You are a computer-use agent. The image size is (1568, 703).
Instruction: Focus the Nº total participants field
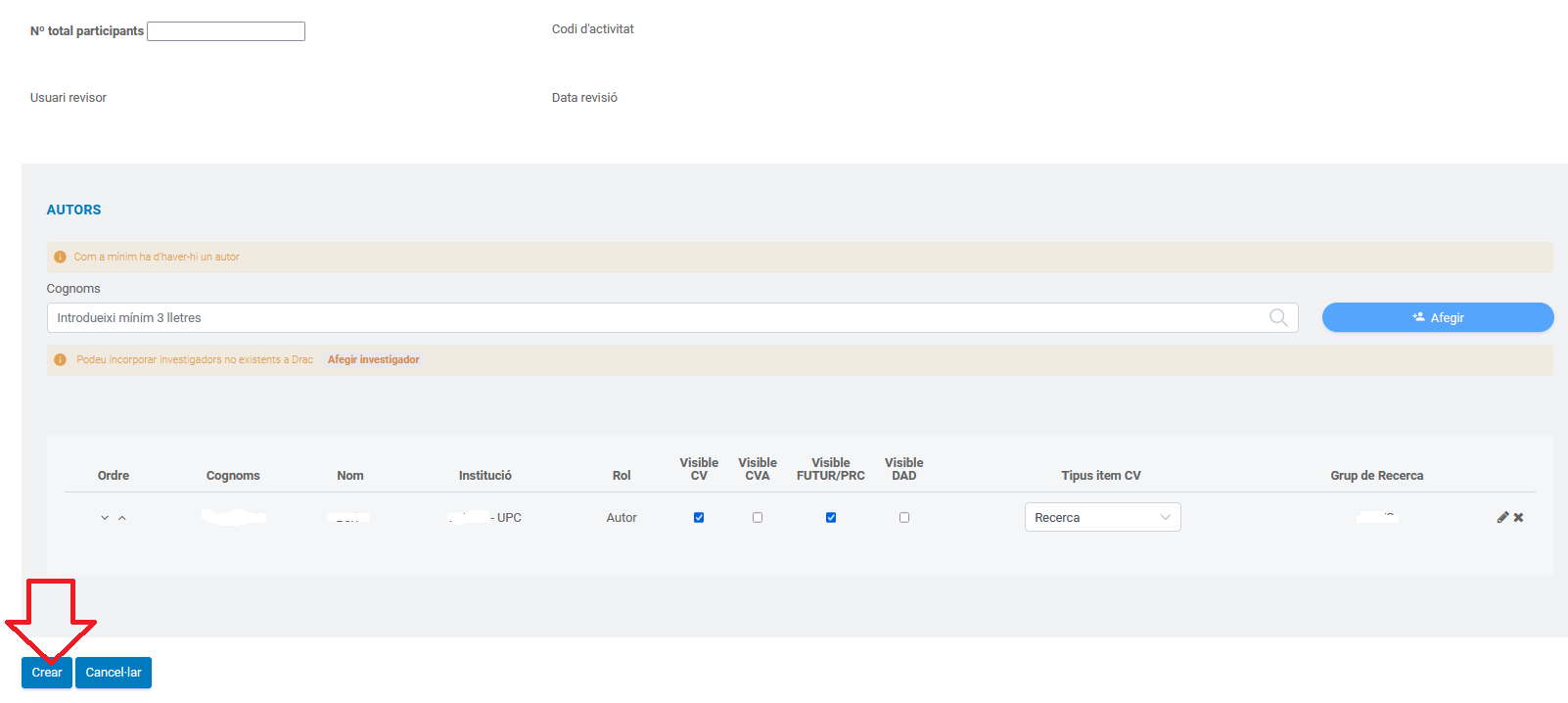[x=226, y=31]
